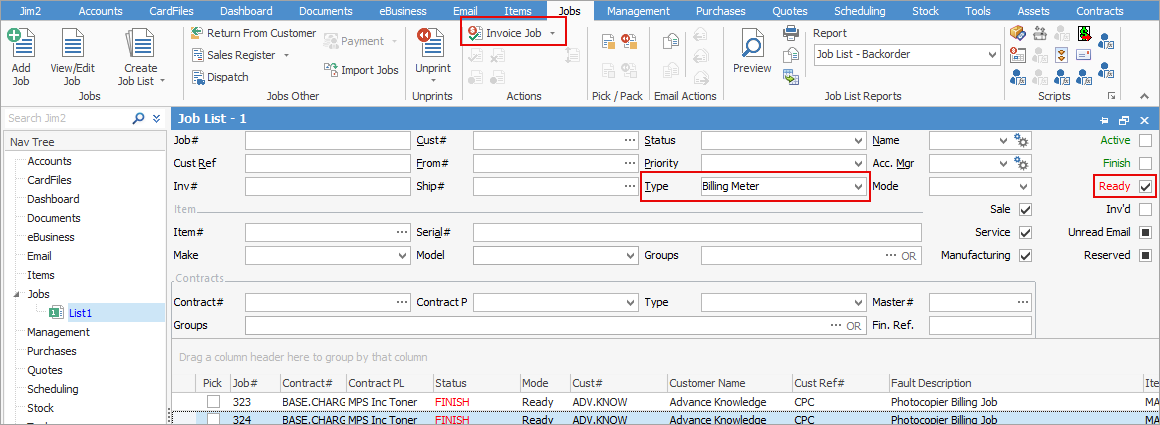Expand the search options double chevron
Viewport: 1160px width, 425px height.
pos(156,118)
